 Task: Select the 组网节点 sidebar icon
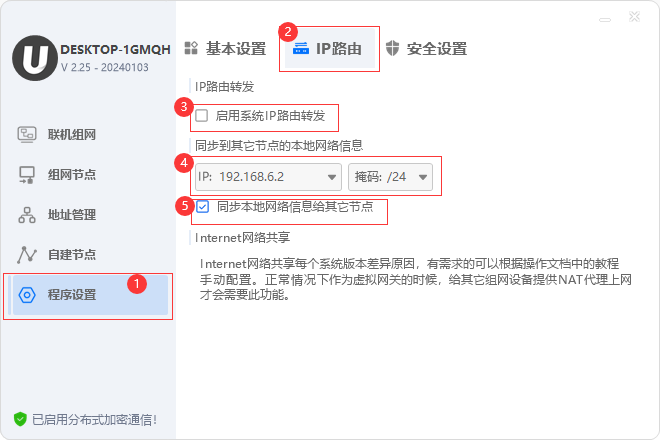pyautogui.click(x=27, y=175)
